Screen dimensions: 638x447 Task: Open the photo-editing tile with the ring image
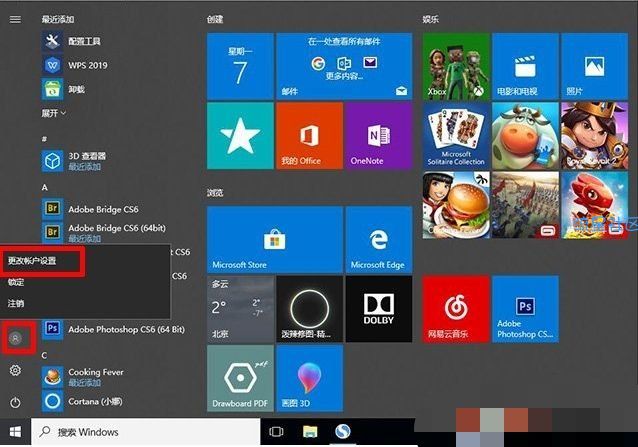(309, 309)
